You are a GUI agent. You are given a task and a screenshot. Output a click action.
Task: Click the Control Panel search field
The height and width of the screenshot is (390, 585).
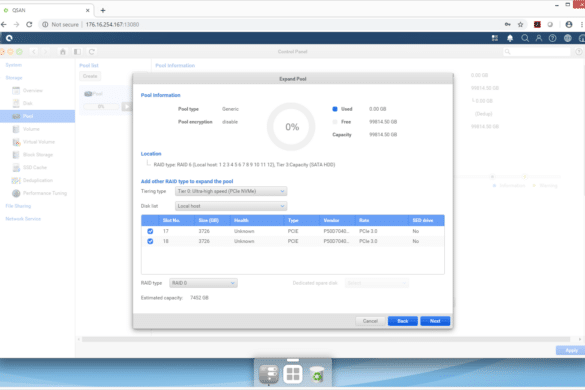click(537, 52)
